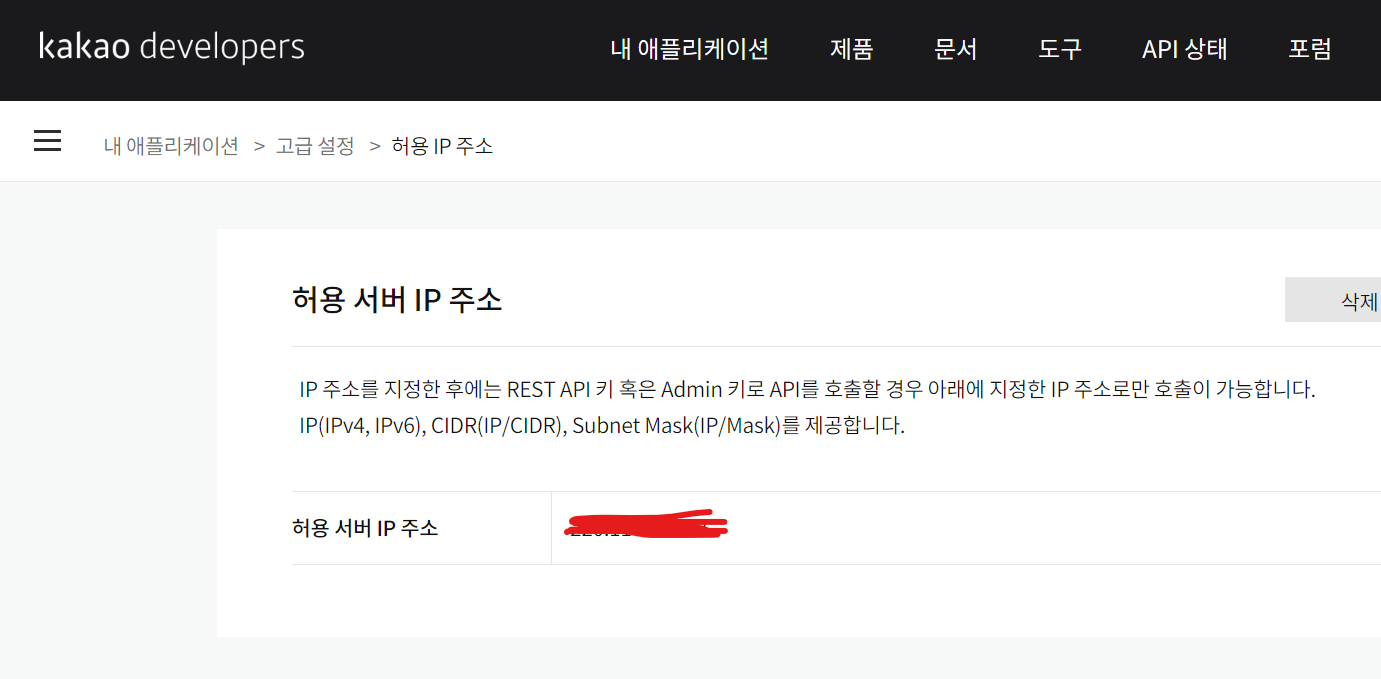Click the 허용 서버 IP 주소 row label
This screenshot has height=679, width=1381.
point(365,528)
